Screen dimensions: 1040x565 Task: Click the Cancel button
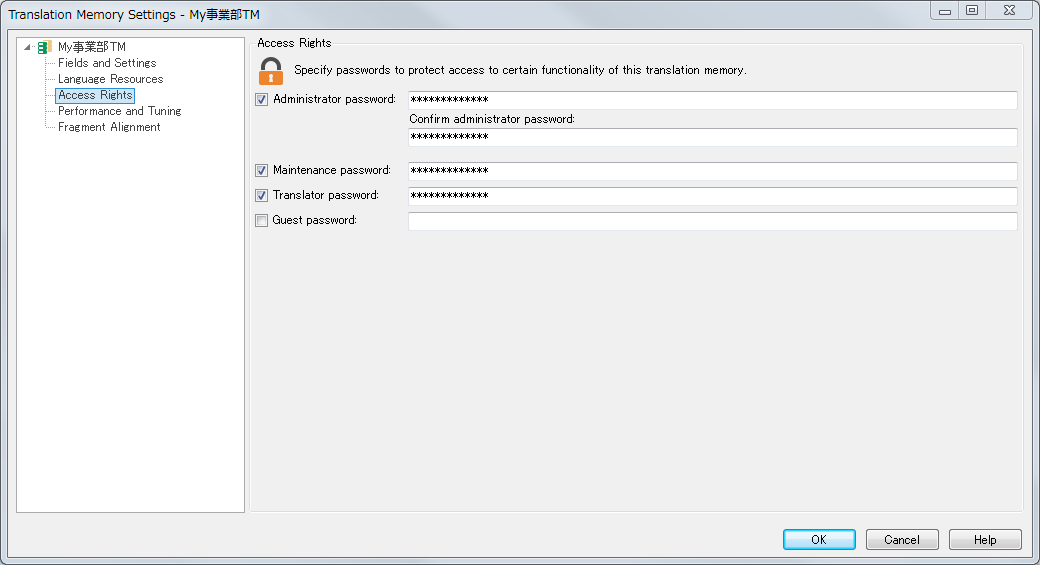[x=902, y=540]
